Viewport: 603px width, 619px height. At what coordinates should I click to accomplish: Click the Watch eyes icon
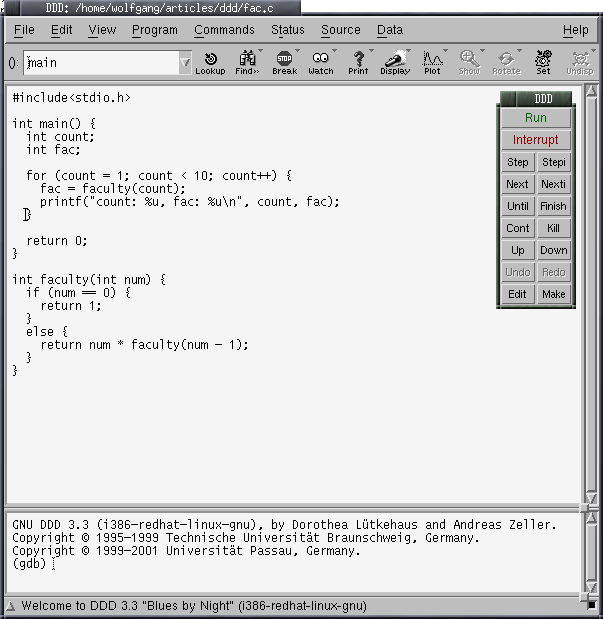pos(321,63)
